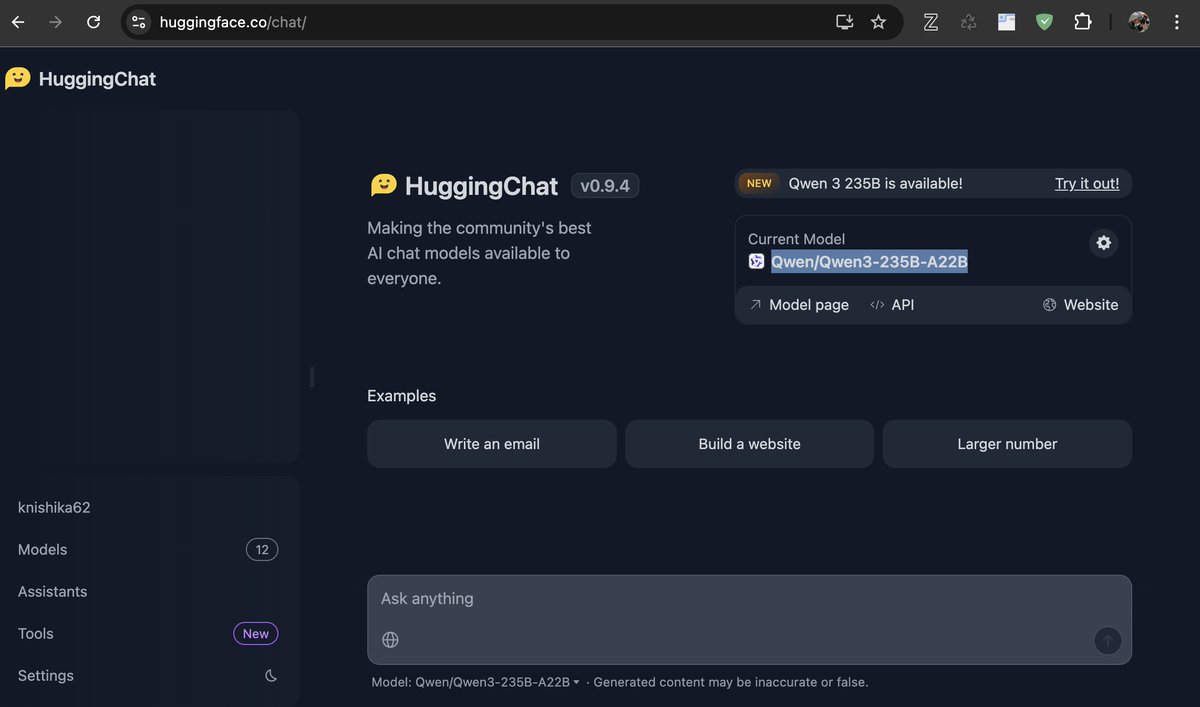
Task: Click the Ask anything message box
Action: 749,599
